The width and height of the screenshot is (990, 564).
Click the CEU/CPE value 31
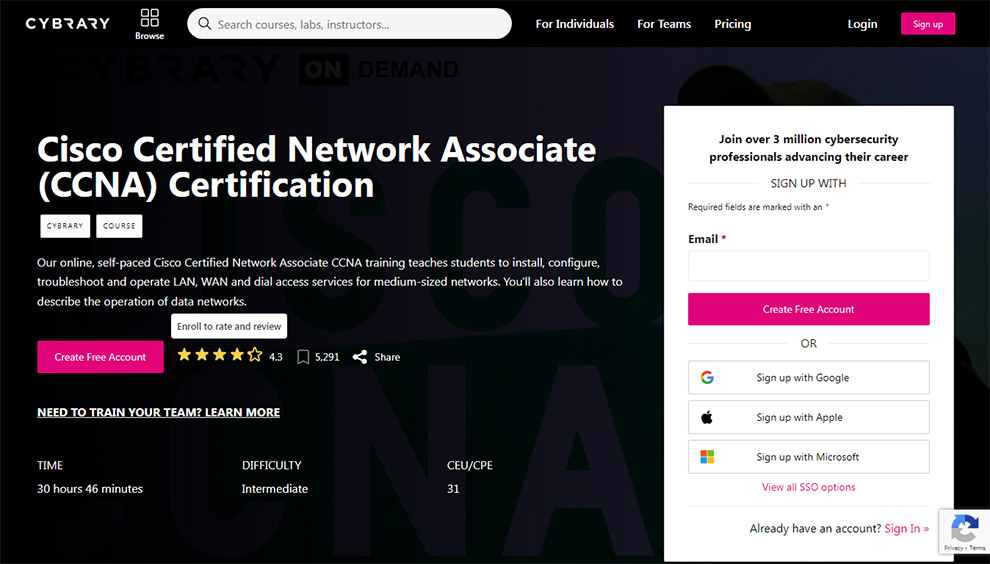(x=453, y=489)
